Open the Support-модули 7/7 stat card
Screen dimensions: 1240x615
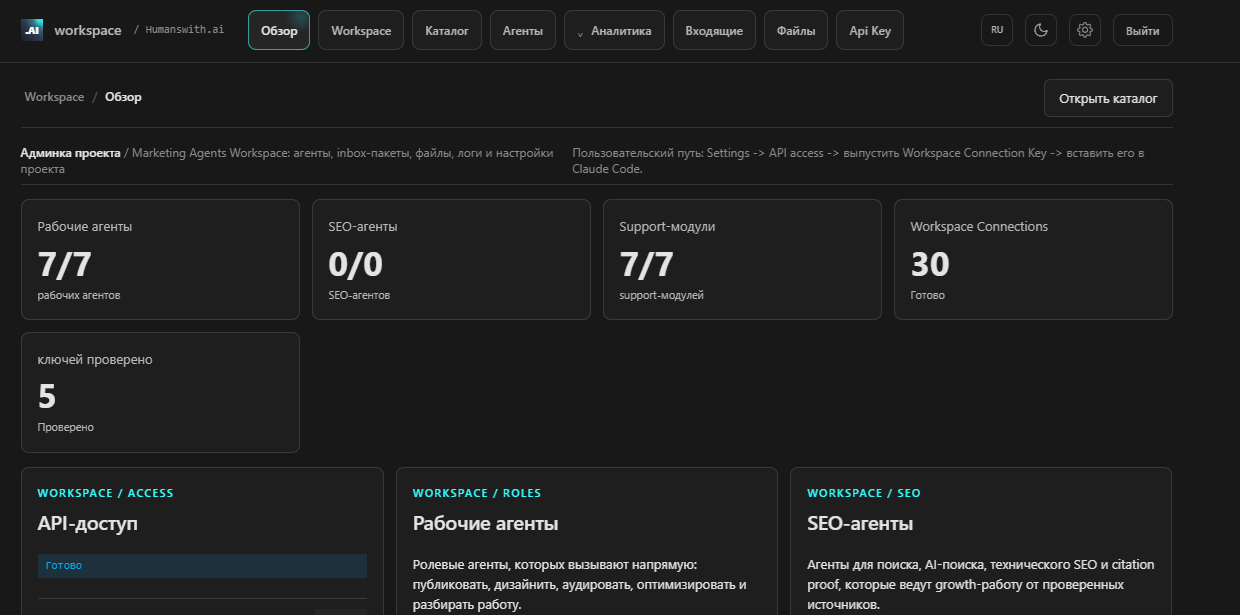[x=742, y=260]
